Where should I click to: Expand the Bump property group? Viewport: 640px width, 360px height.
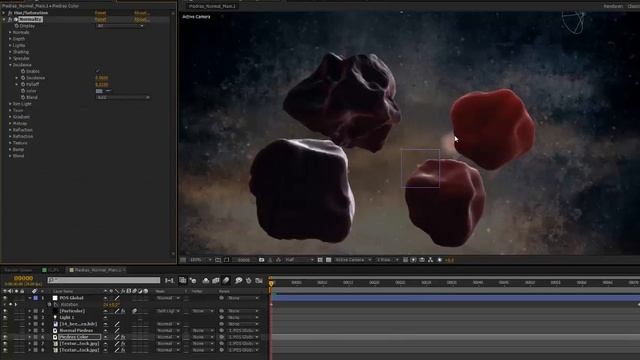(10, 149)
